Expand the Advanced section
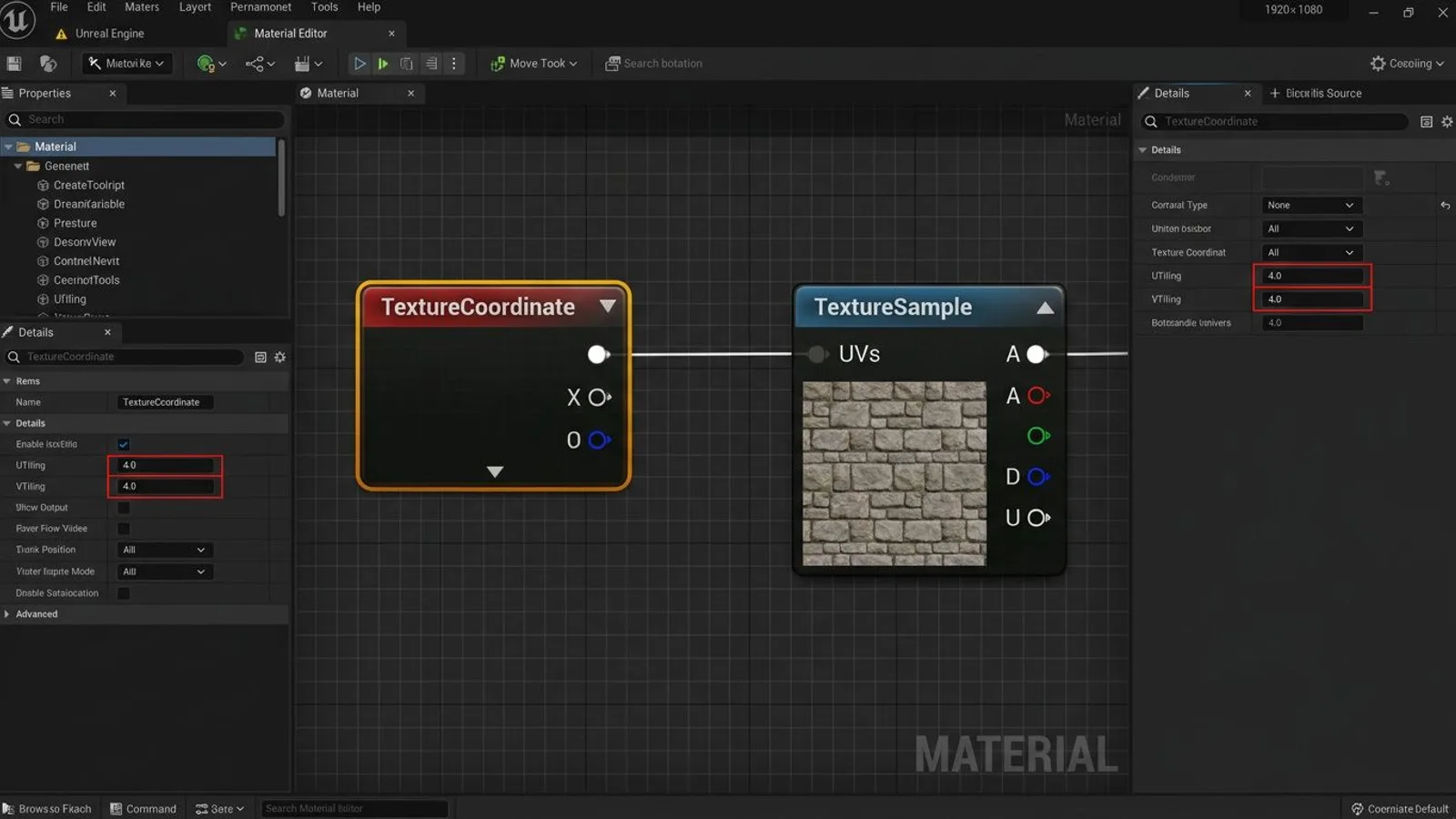This screenshot has width=1456, height=819. pos(7,614)
